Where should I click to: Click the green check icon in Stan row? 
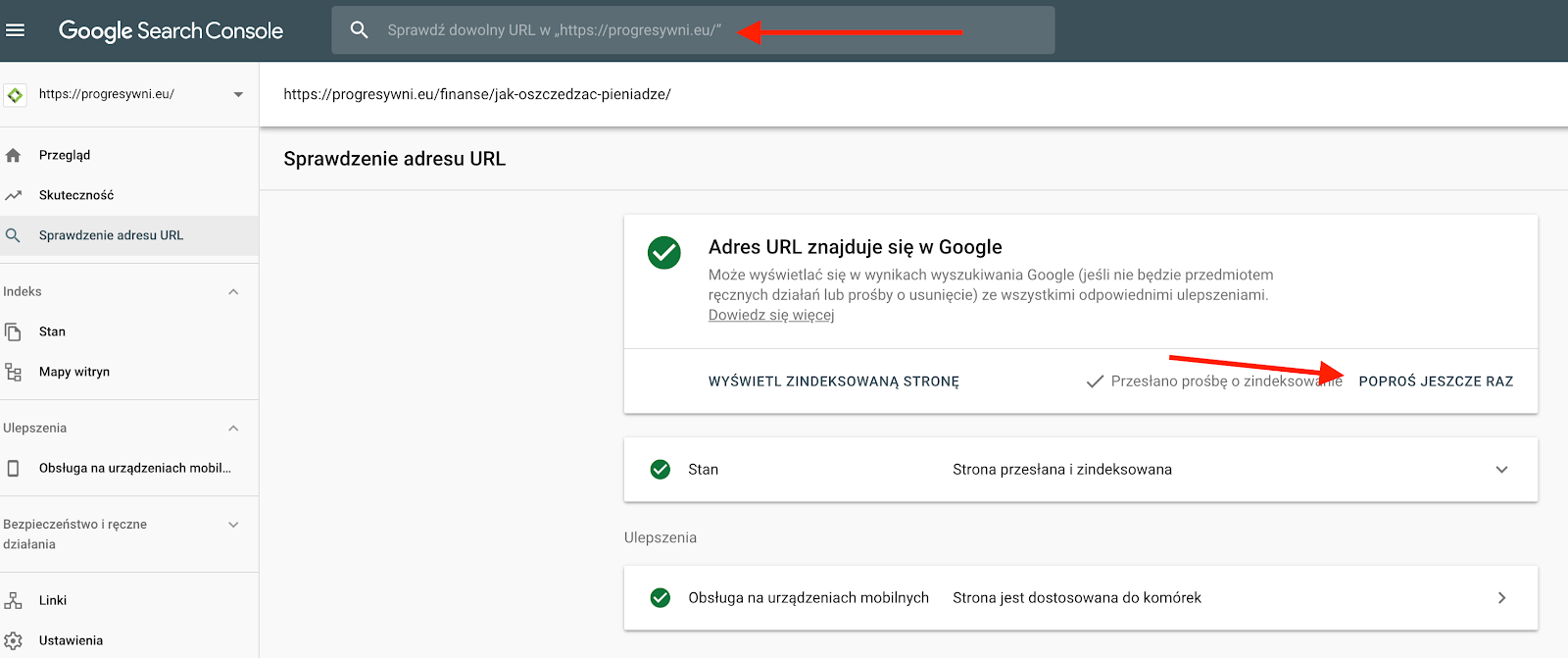pyautogui.click(x=661, y=470)
